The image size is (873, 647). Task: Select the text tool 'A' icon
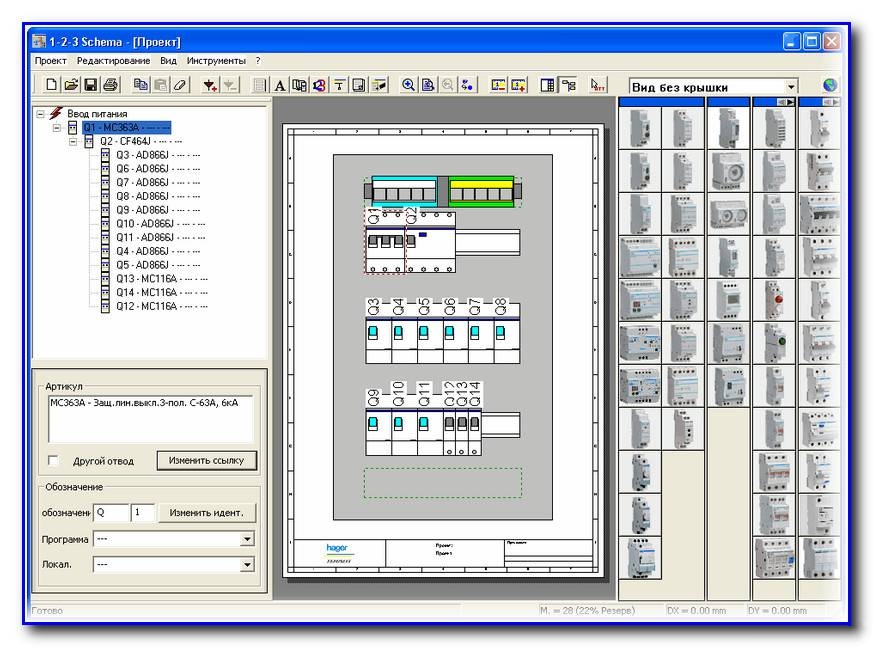click(280, 86)
